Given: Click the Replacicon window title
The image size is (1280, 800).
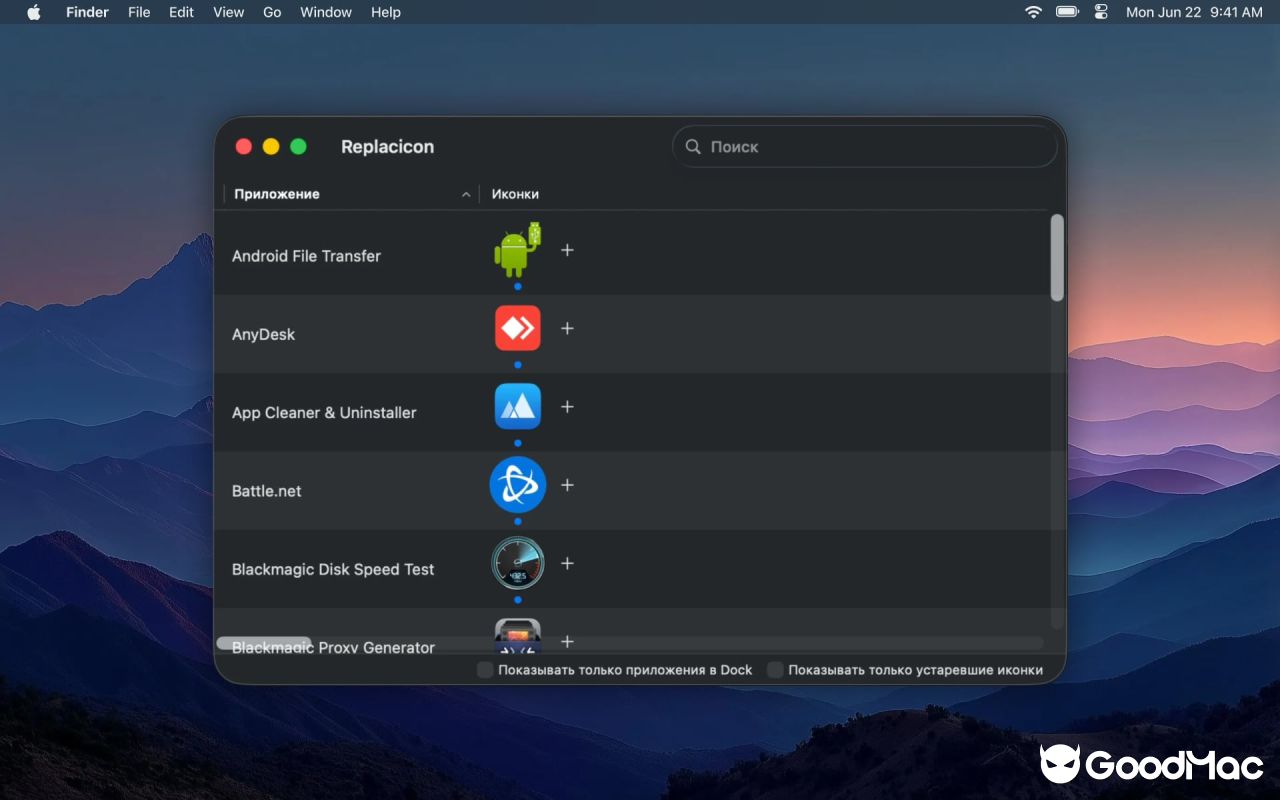Looking at the screenshot, I should coord(387,146).
